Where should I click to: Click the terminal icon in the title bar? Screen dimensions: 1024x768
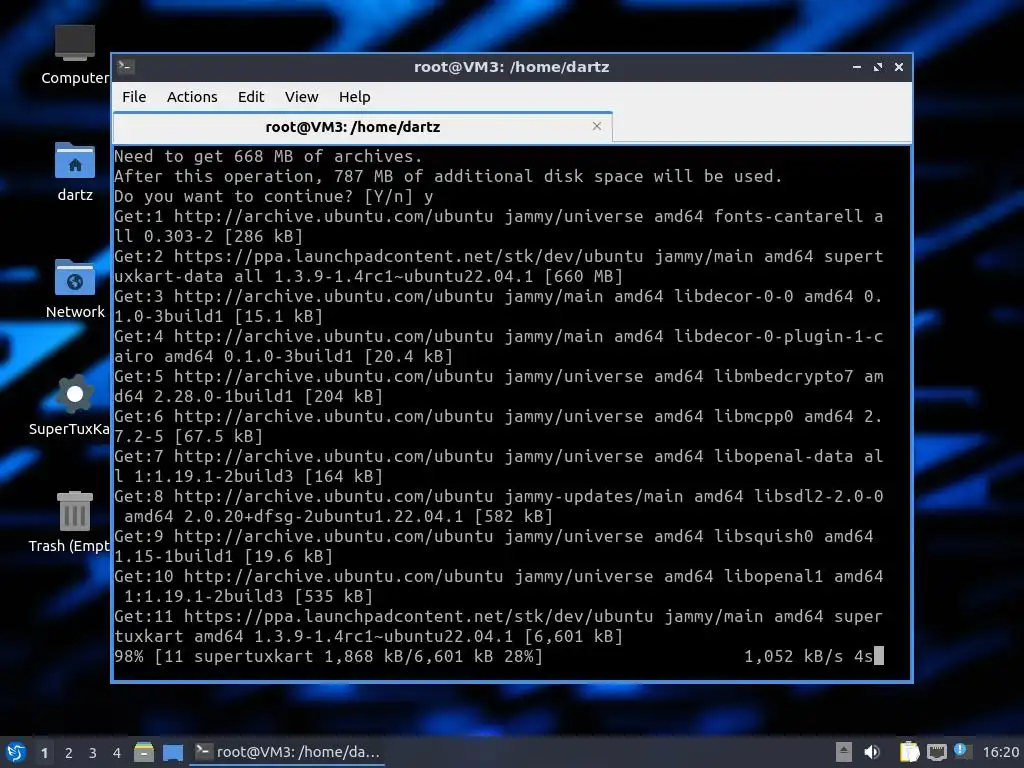pyautogui.click(x=126, y=66)
